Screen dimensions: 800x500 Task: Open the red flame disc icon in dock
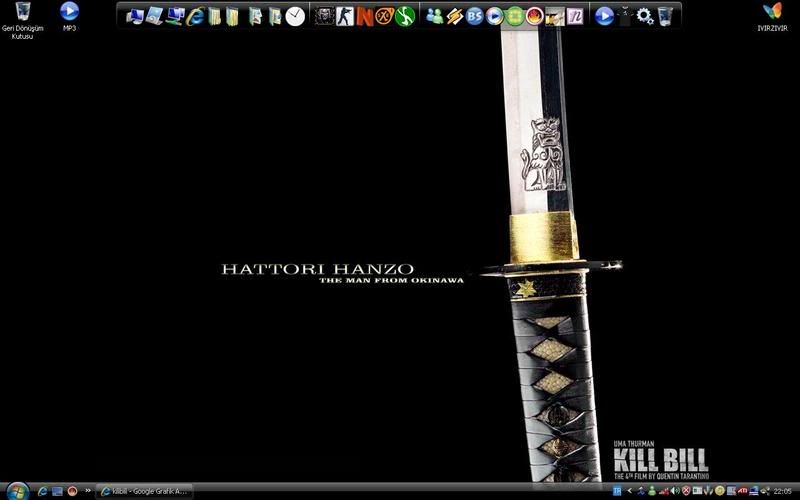click(534, 16)
